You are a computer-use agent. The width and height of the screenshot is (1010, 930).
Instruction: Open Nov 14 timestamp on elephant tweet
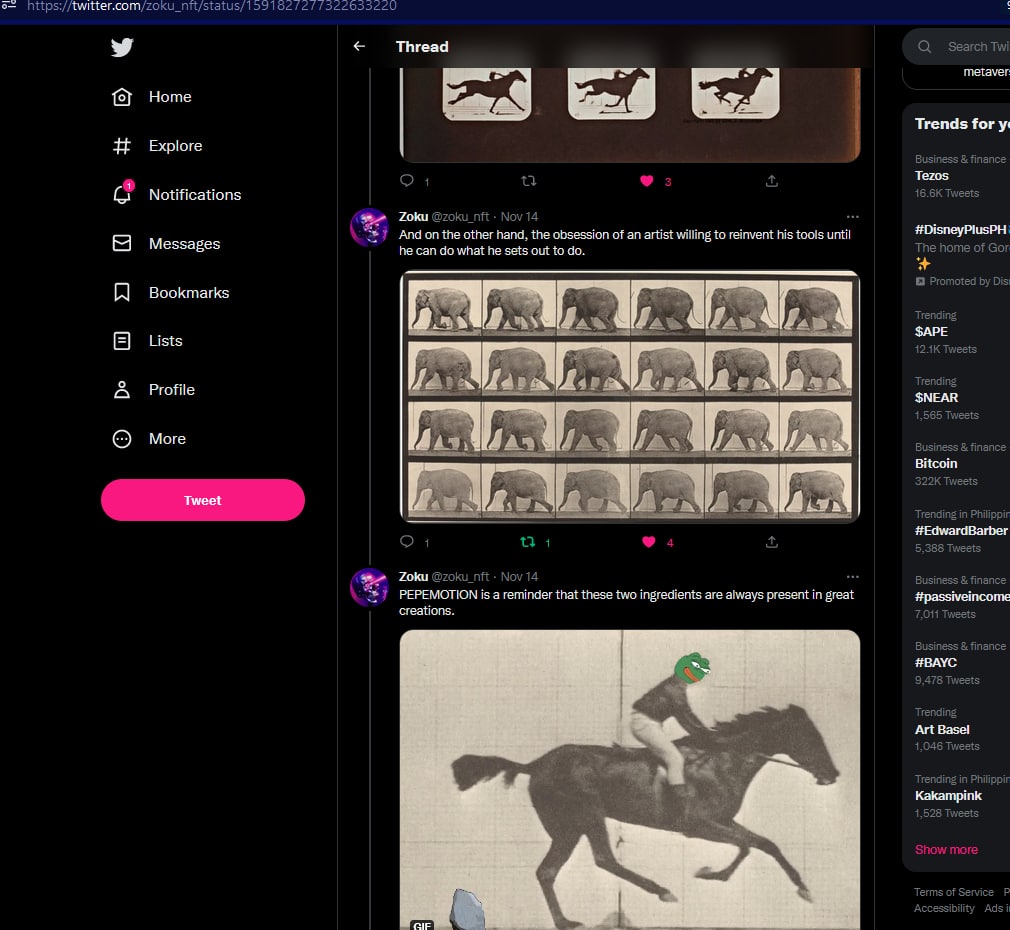point(519,216)
